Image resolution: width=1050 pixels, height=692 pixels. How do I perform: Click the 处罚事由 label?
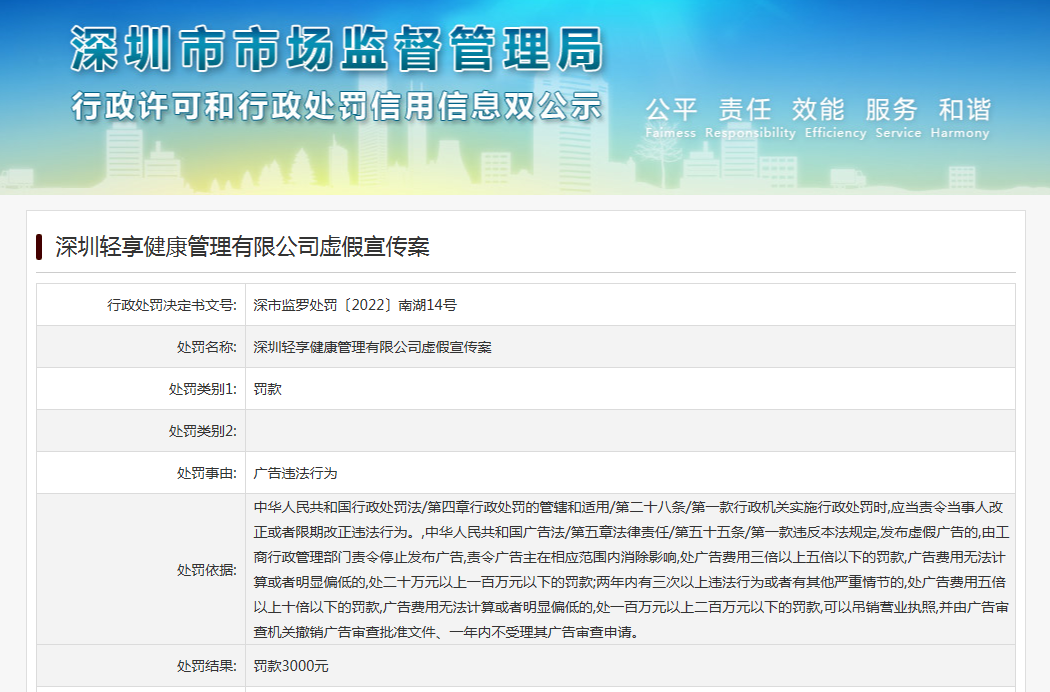pos(207,473)
